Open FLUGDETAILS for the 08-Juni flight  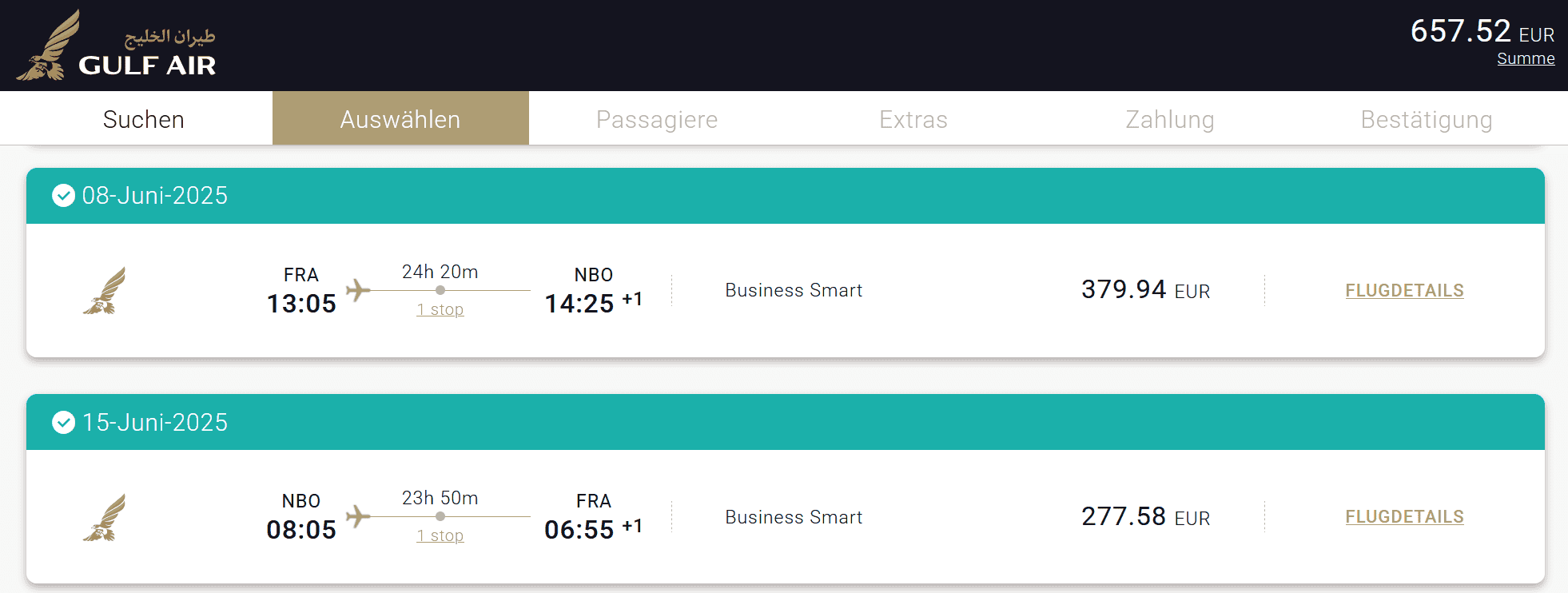1404,290
